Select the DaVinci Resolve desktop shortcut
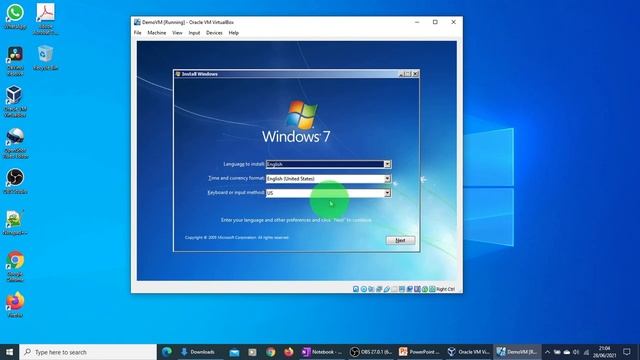Viewport: 640px width, 360px height. pos(15,61)
